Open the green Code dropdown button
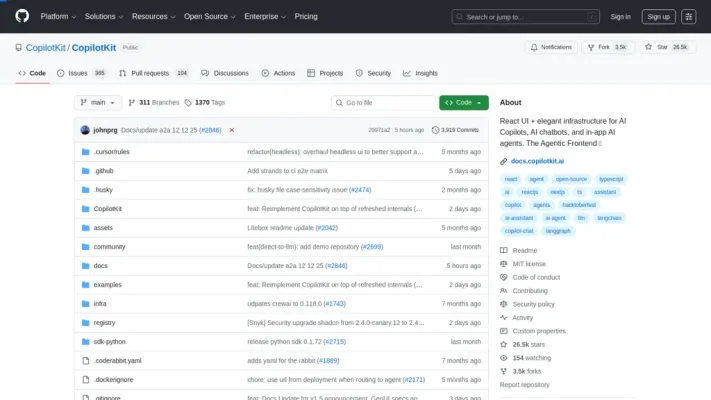Screen dimensions: 711x400 (x=463, y=102)
